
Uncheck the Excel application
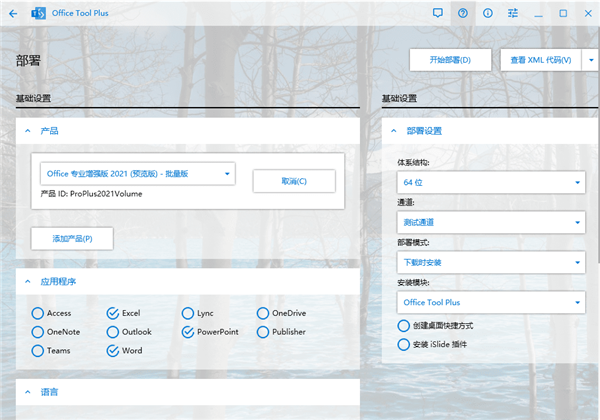tap(112, 313)
